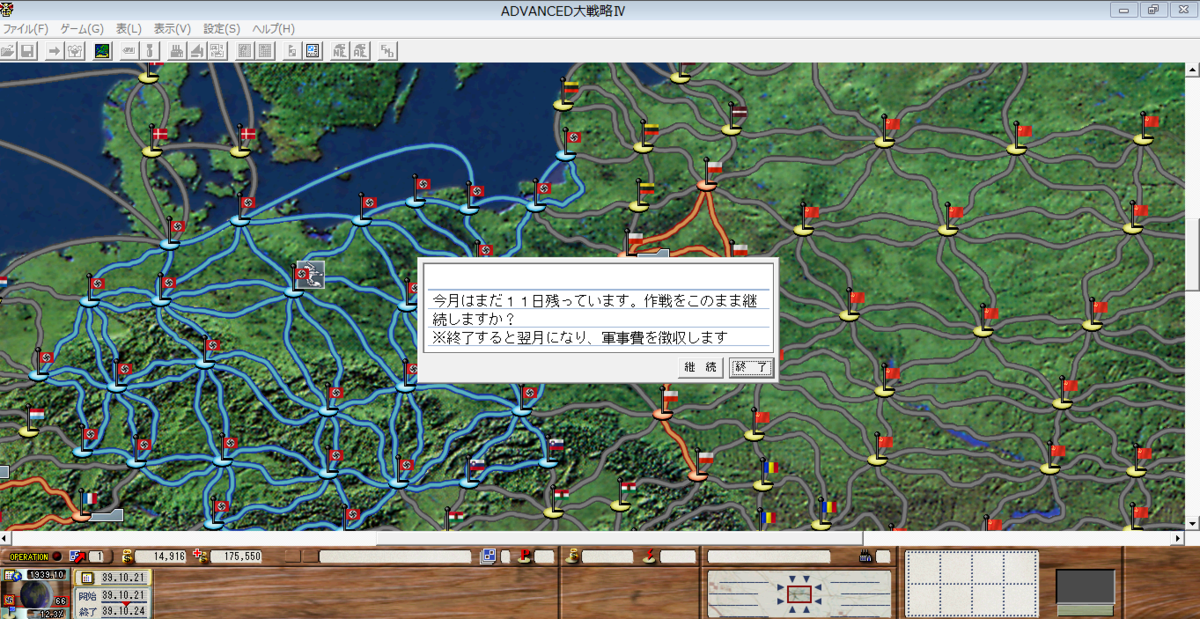The height and width of the screenshot is (619, 1200).
Task: Open the ゲーム(G) menu
Action: (x=82, y=29)
